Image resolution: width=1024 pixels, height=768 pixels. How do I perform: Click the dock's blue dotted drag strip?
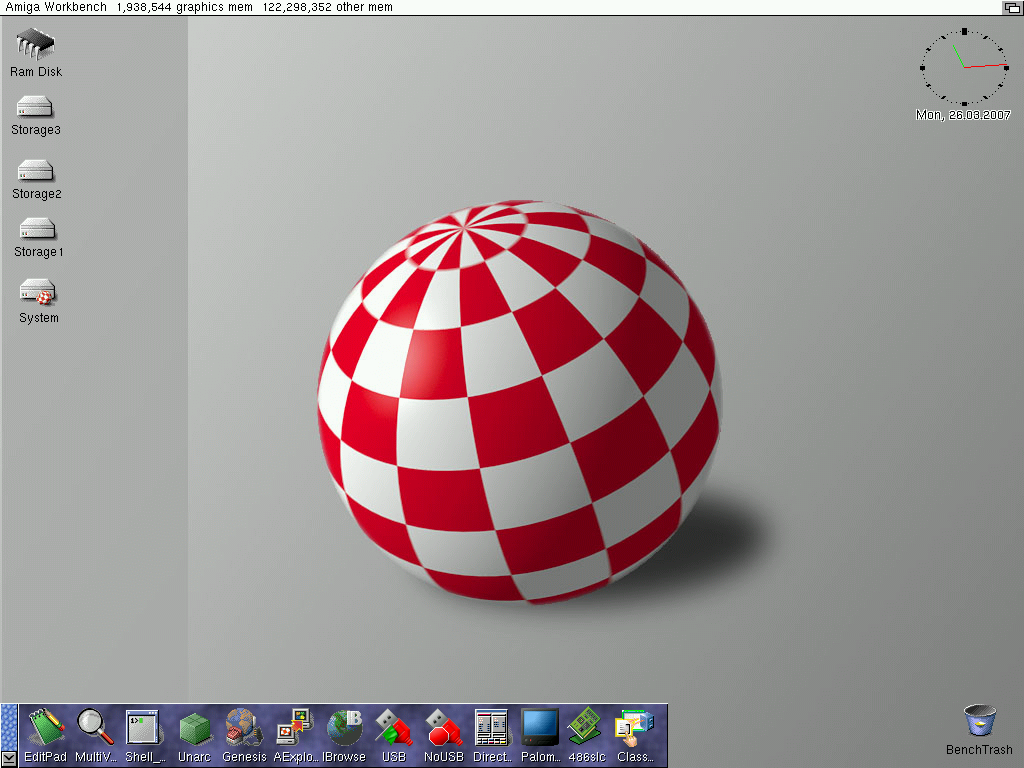tap(9, 727)
